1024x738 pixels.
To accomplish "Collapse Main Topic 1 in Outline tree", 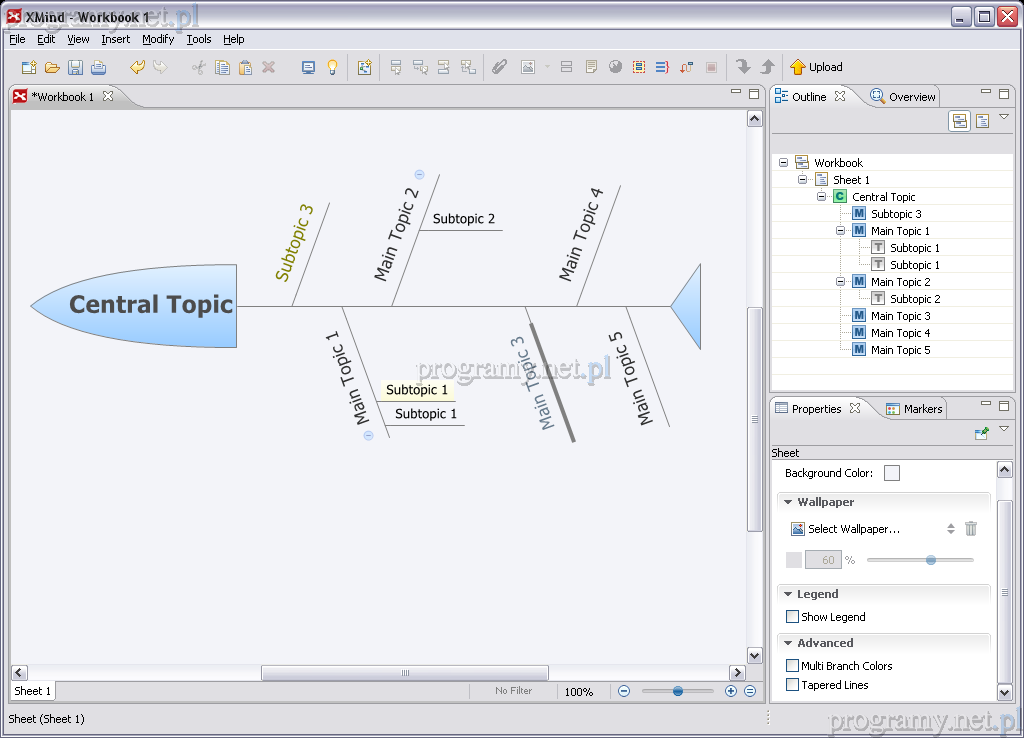I will [x=841, y=231].
